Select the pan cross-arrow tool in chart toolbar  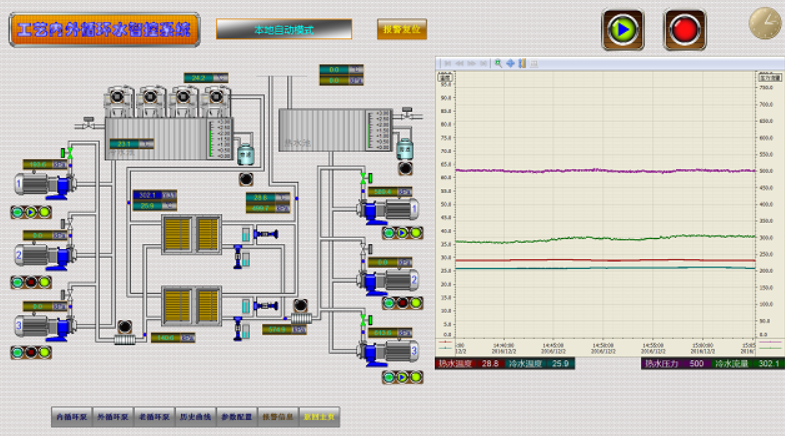(x=510, y=63)
